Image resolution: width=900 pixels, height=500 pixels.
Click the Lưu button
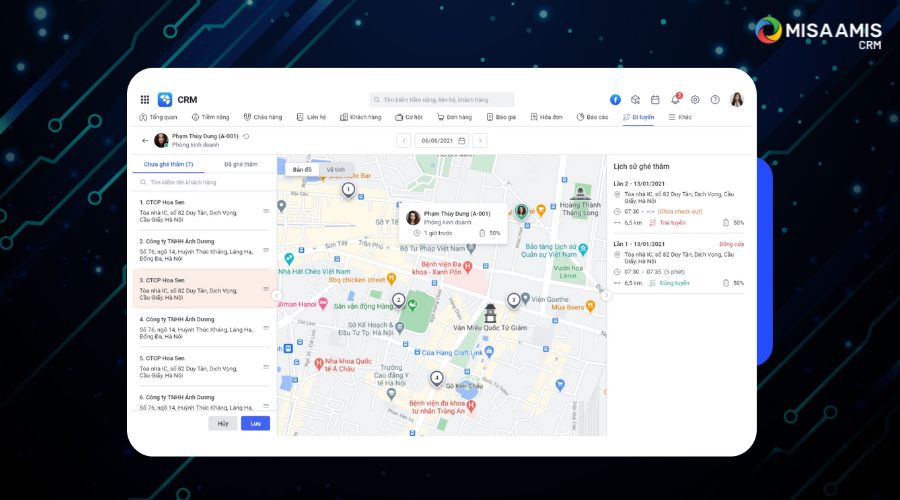255,423
